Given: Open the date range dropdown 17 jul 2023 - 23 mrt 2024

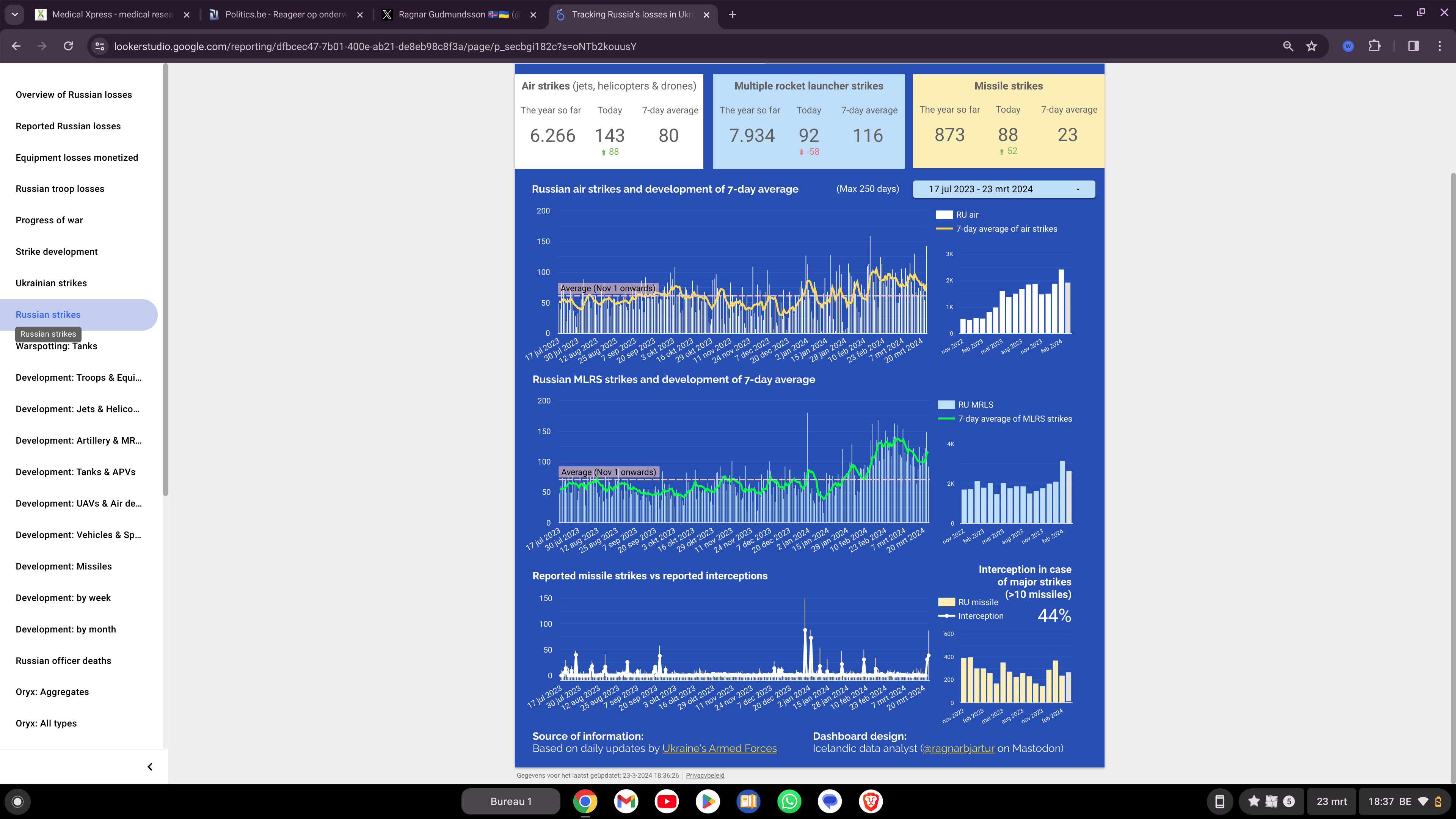Looking at the screenshot, I should (x=1004, y=189).
